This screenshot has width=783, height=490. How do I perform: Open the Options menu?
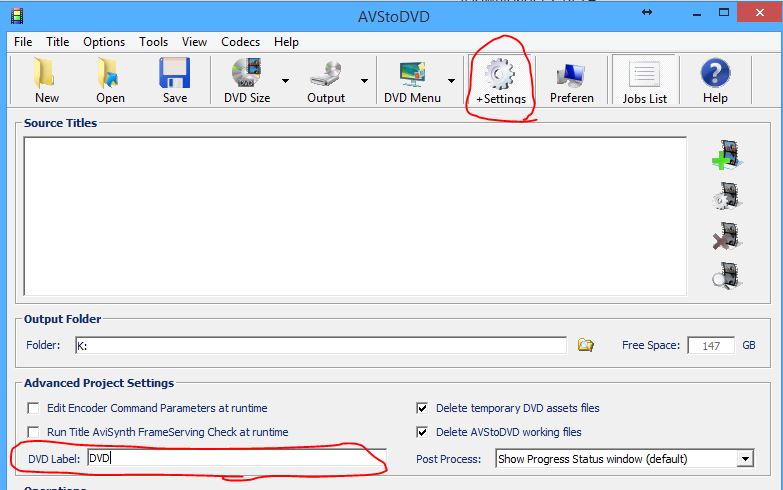(104, 42)
